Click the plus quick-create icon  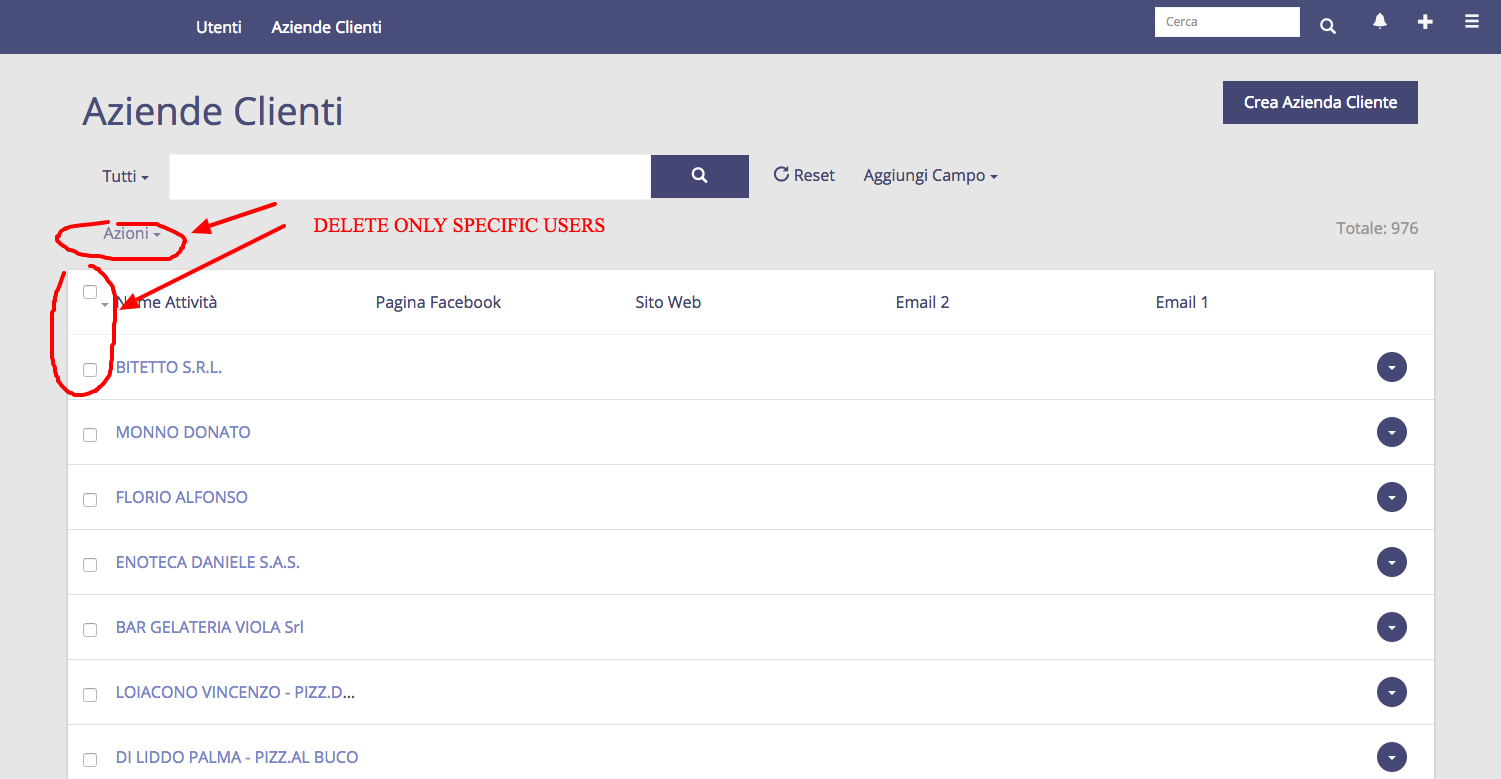point(1425,22)
